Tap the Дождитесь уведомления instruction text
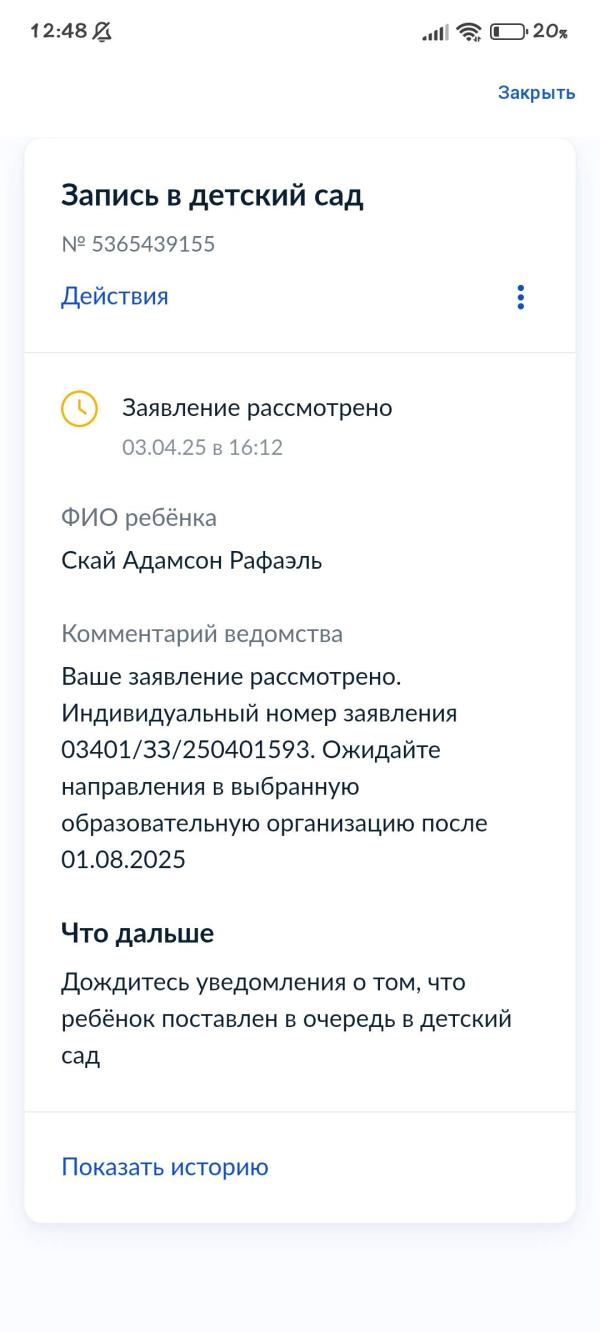Image resolution: width=600 pixels, height=1332 pixels. tap(286, 1020)
